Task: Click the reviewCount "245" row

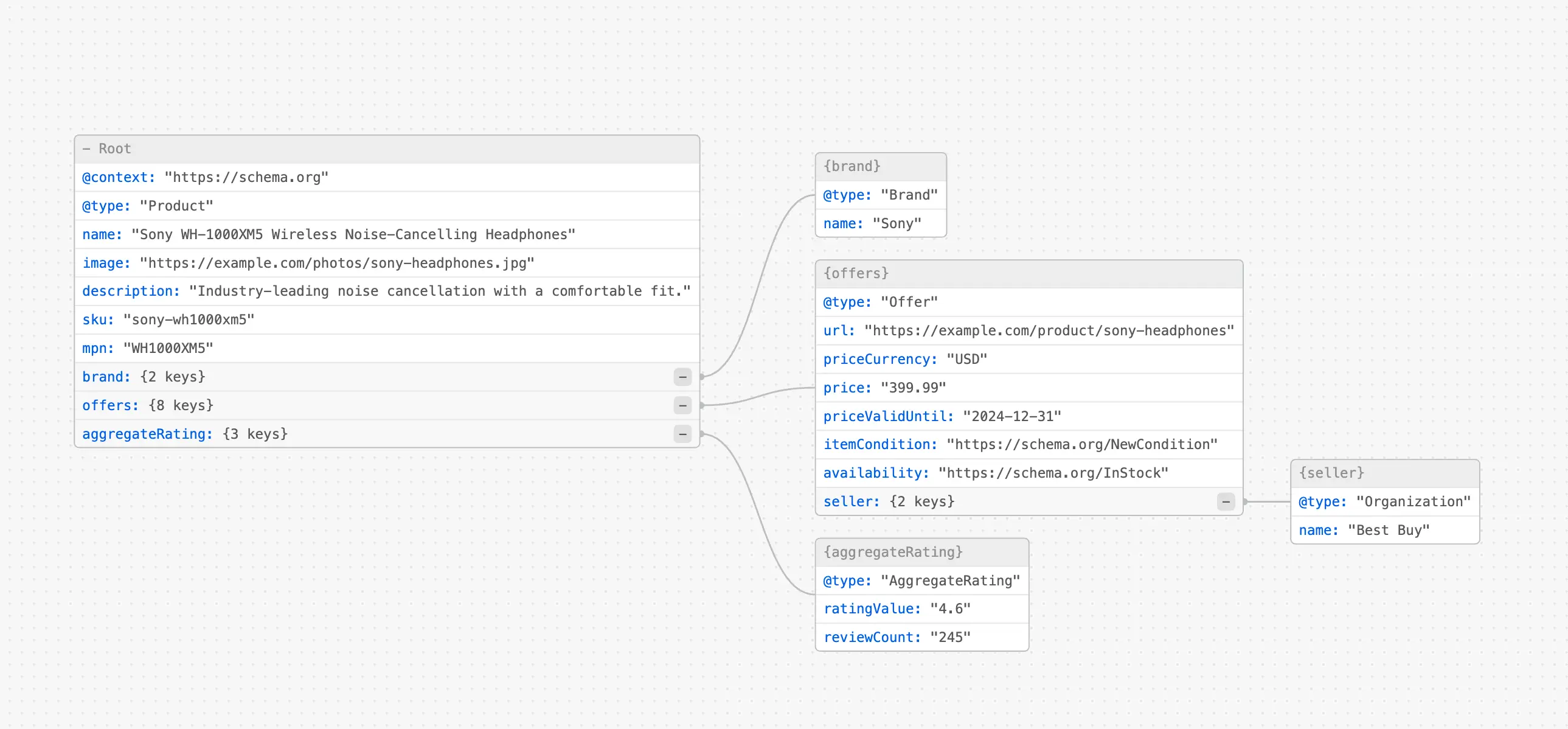Action: [x=921, y=638]
